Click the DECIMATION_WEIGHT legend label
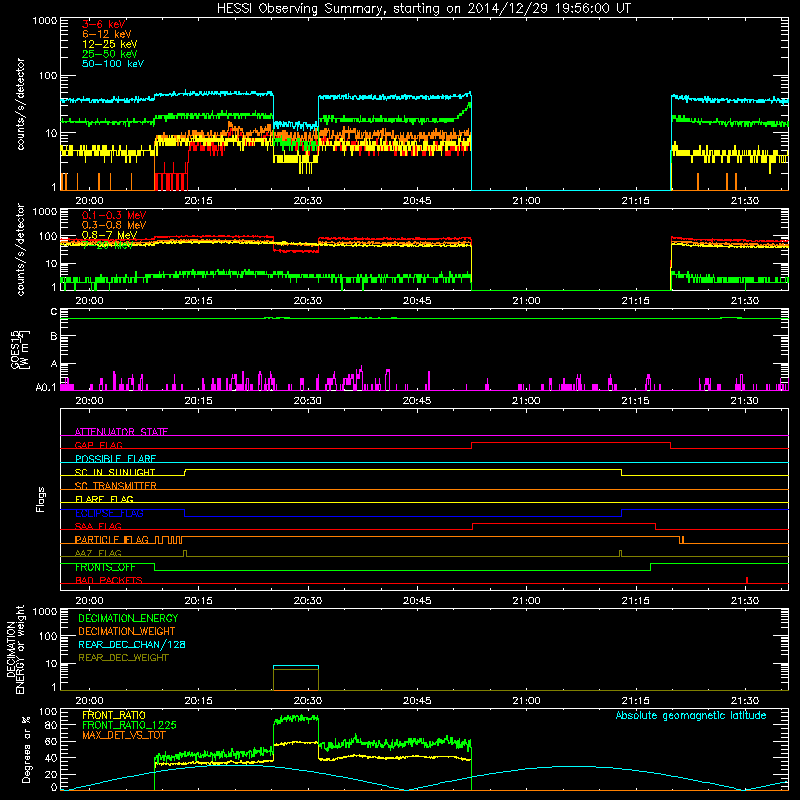Screen dimensions: 800x800 click(x=127, y=631)
